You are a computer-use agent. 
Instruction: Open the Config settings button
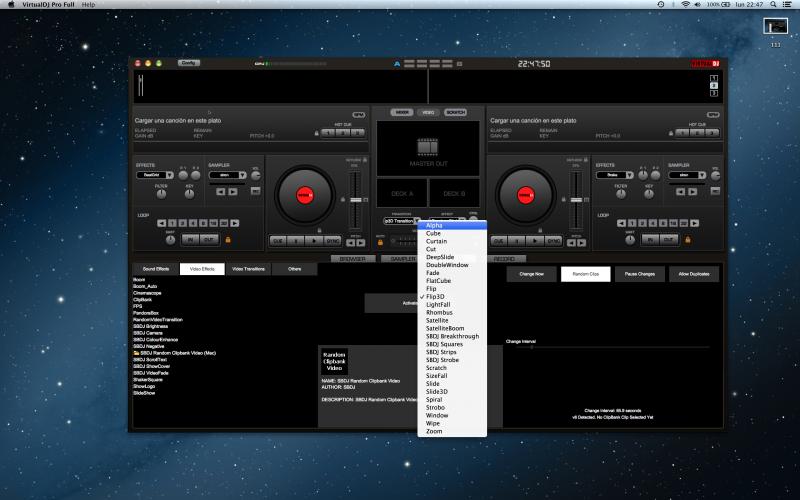click(189, 63)
